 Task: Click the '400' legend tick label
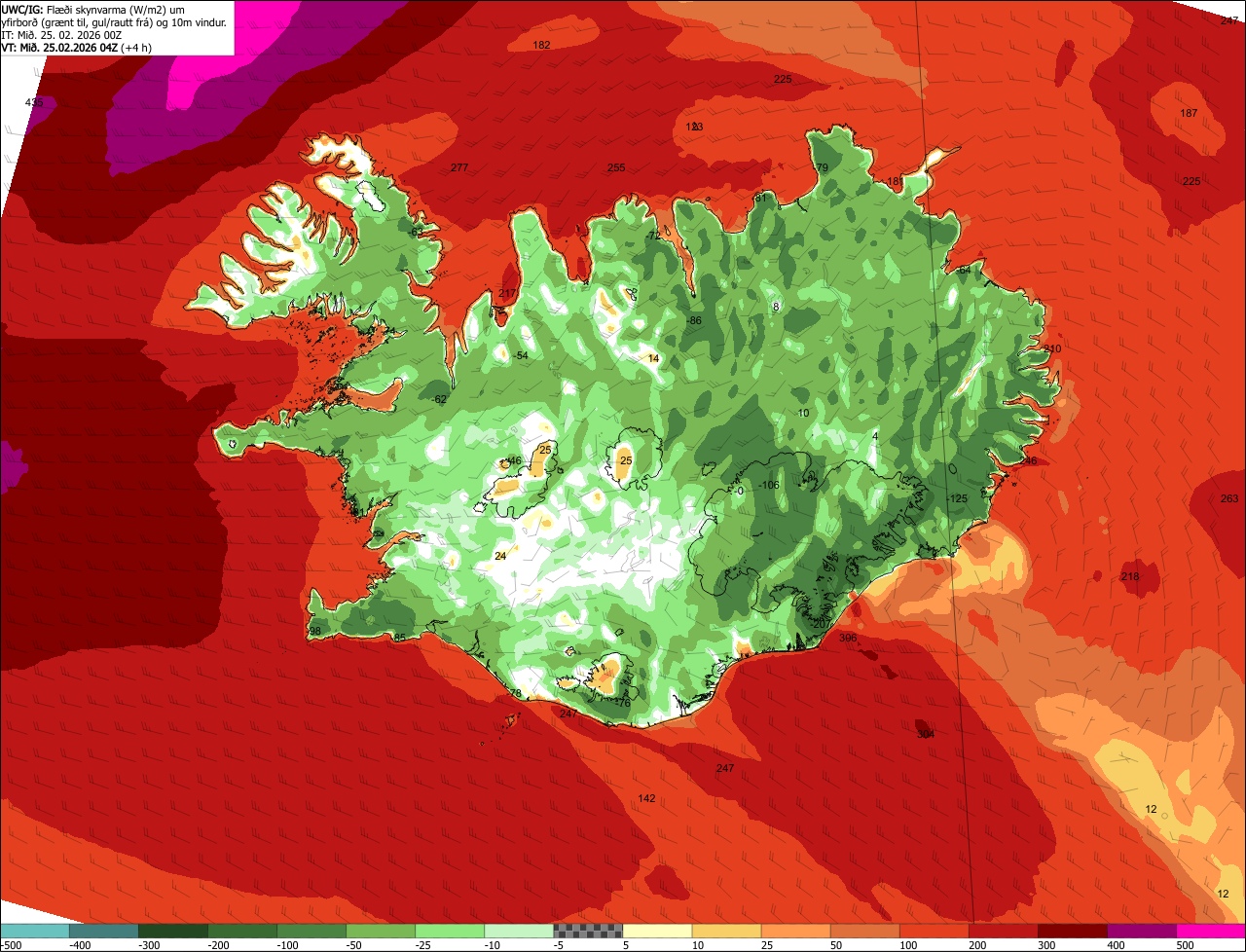[1116, 944]
